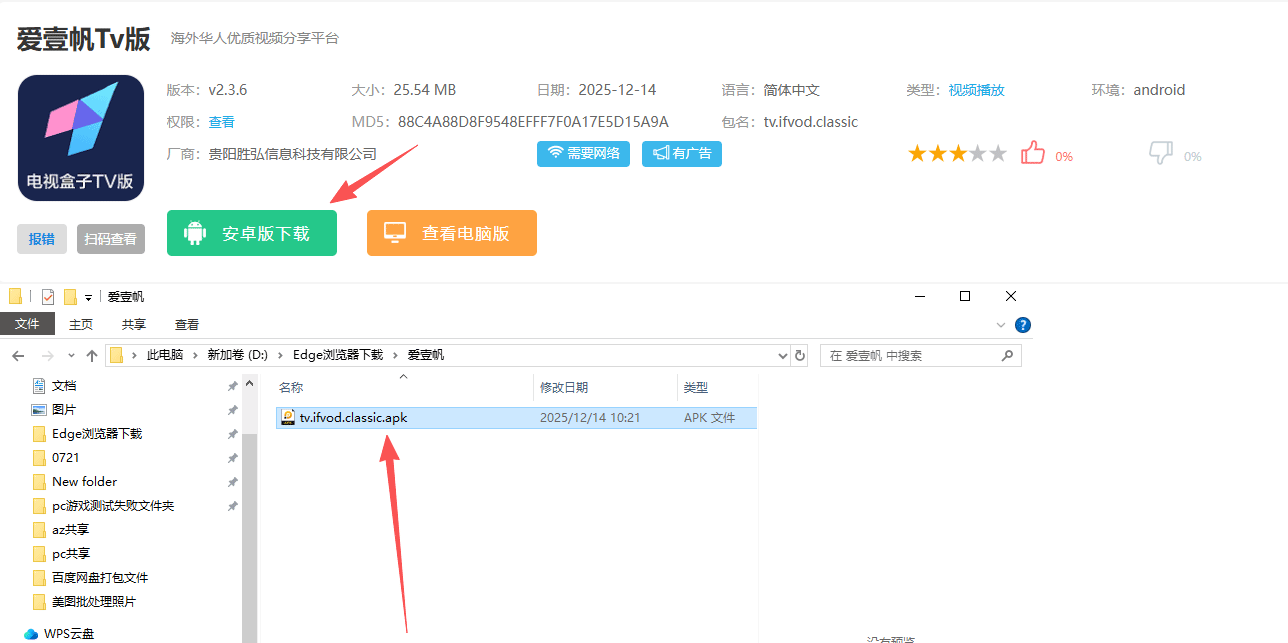1288x643 pixels.
Task: Open the recent locations dropdown arrow
Action: point(71,355)
